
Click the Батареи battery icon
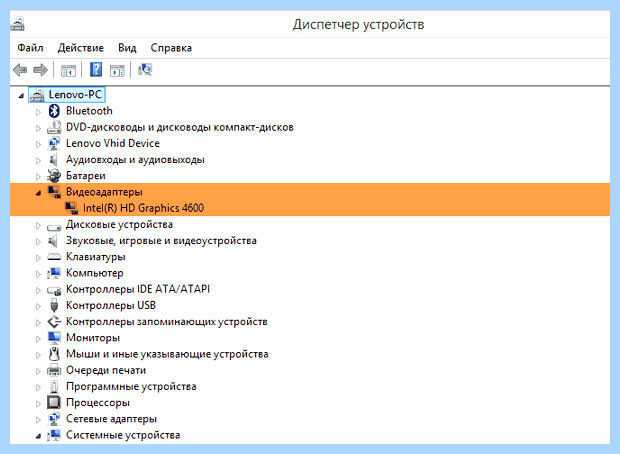tap(54, 176)
